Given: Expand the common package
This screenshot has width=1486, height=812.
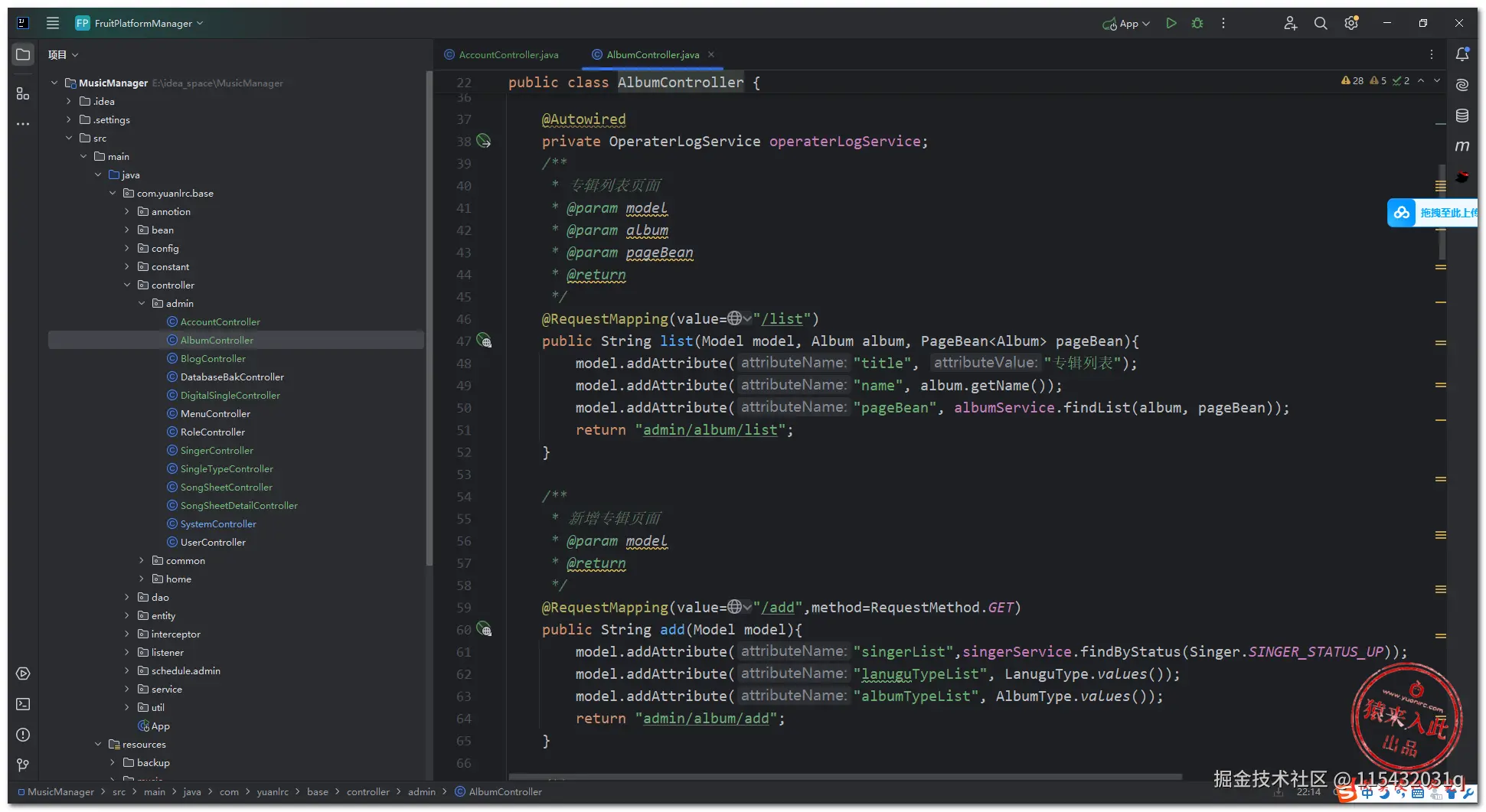Looking at the screenshot, I should tap(142, 560).
